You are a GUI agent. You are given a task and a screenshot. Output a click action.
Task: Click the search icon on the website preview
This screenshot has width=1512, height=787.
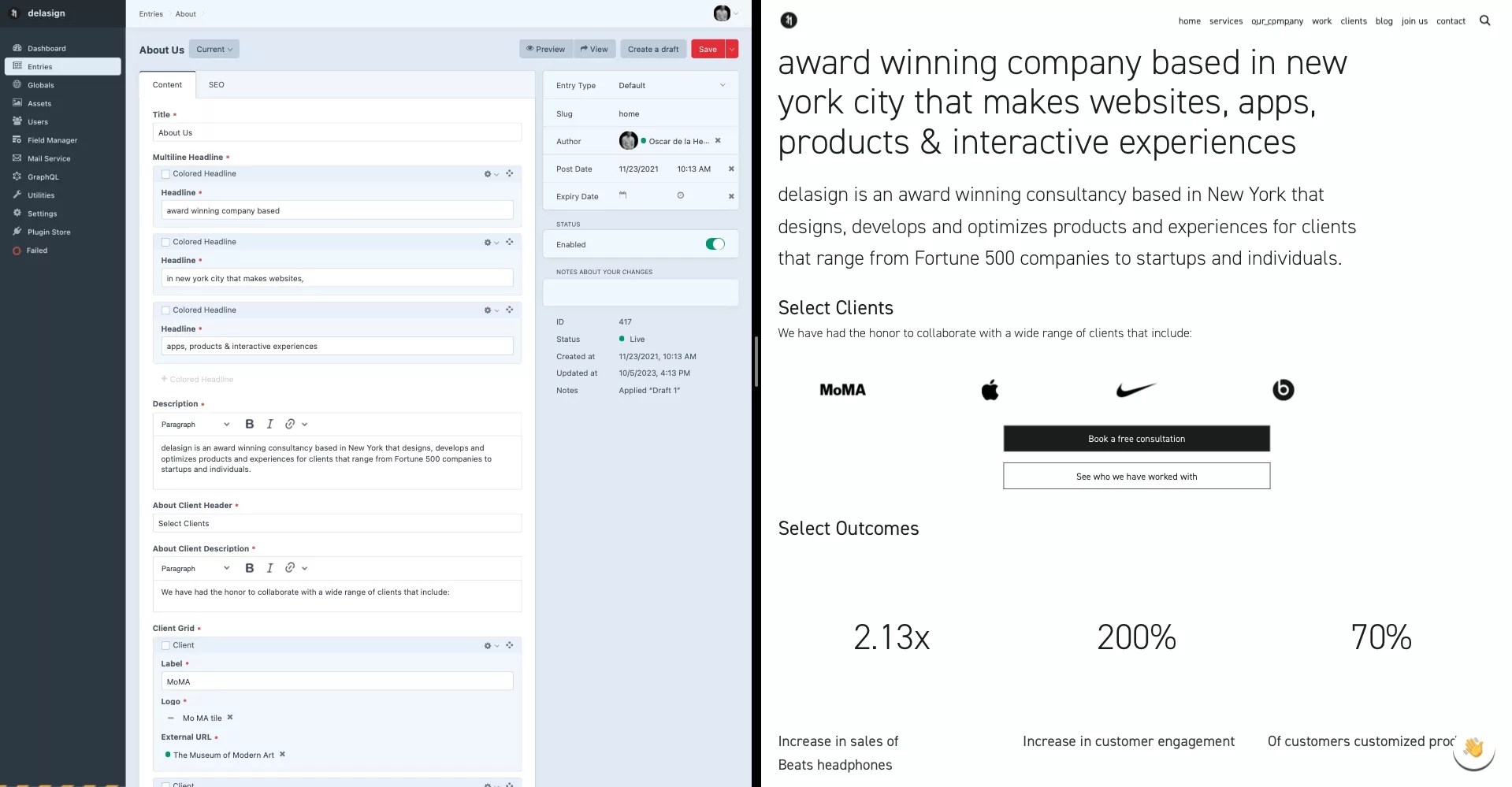[1485, 20]
